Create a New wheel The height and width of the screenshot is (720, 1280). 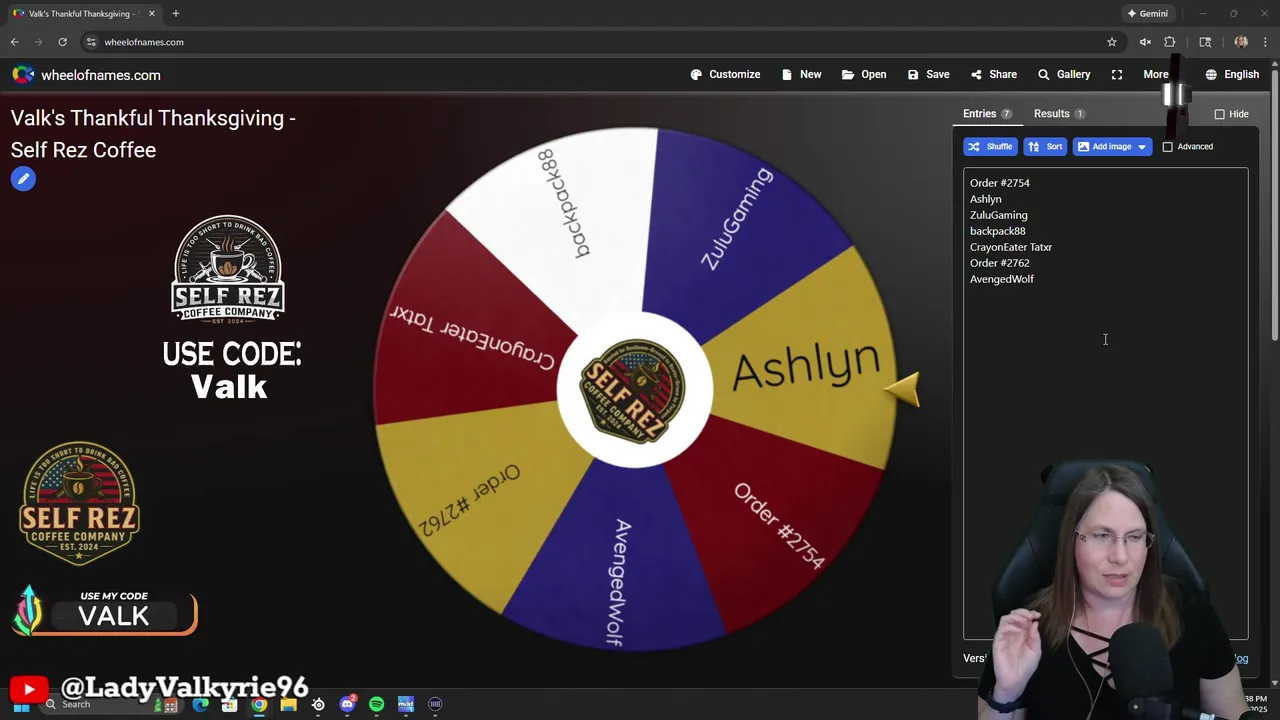tap(801, 74)
